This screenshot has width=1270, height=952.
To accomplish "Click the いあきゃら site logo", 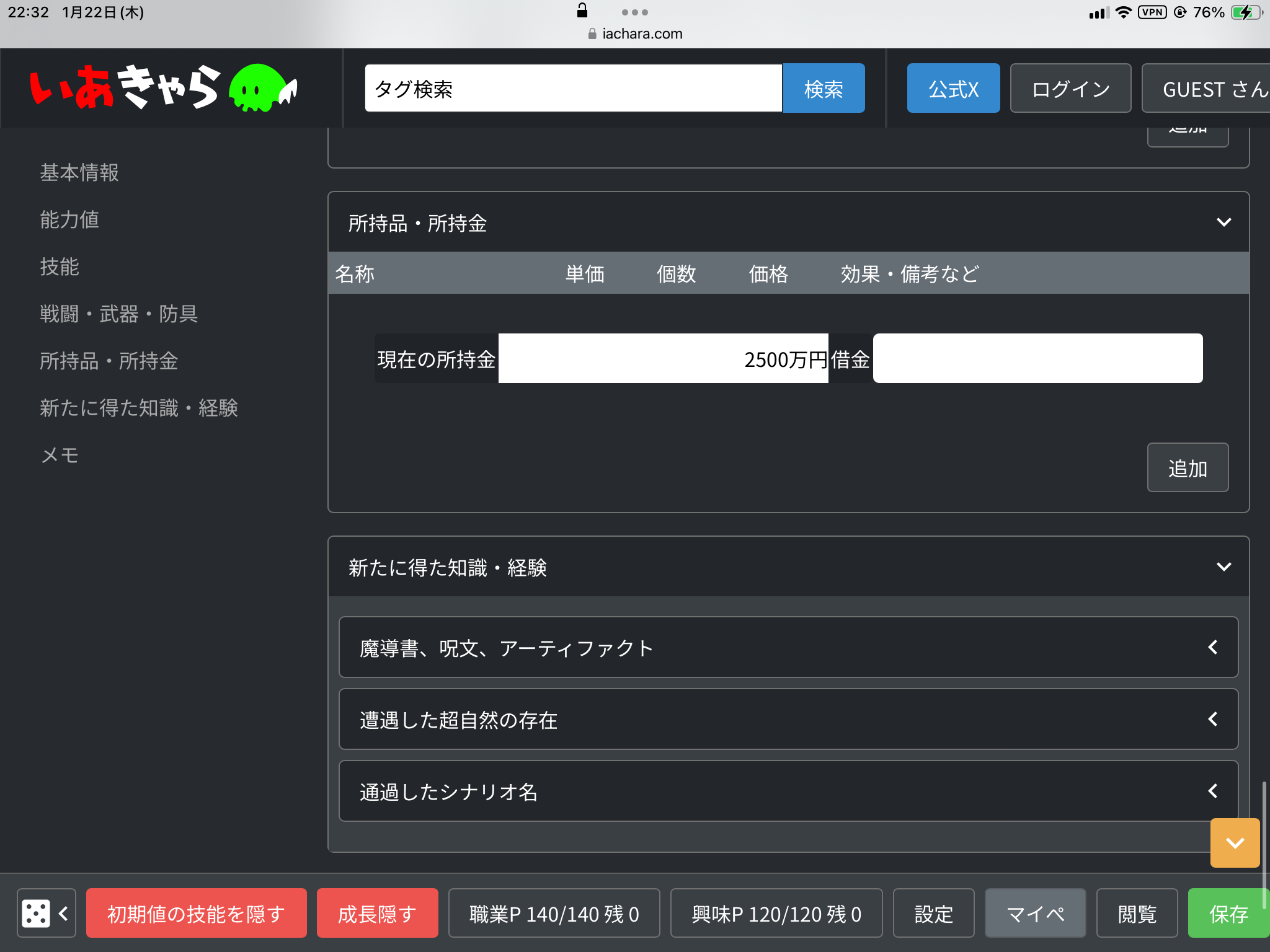I will point(164,87).
